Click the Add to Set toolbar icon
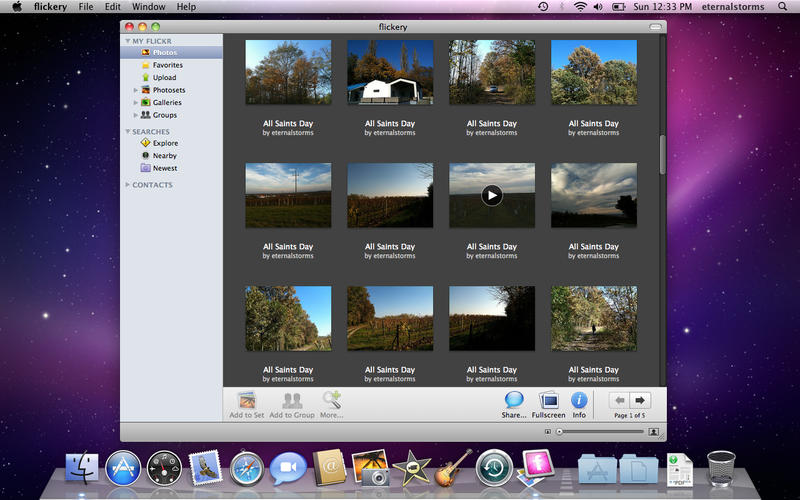Screen dimensions: 800x500 [x=246, y=400]
